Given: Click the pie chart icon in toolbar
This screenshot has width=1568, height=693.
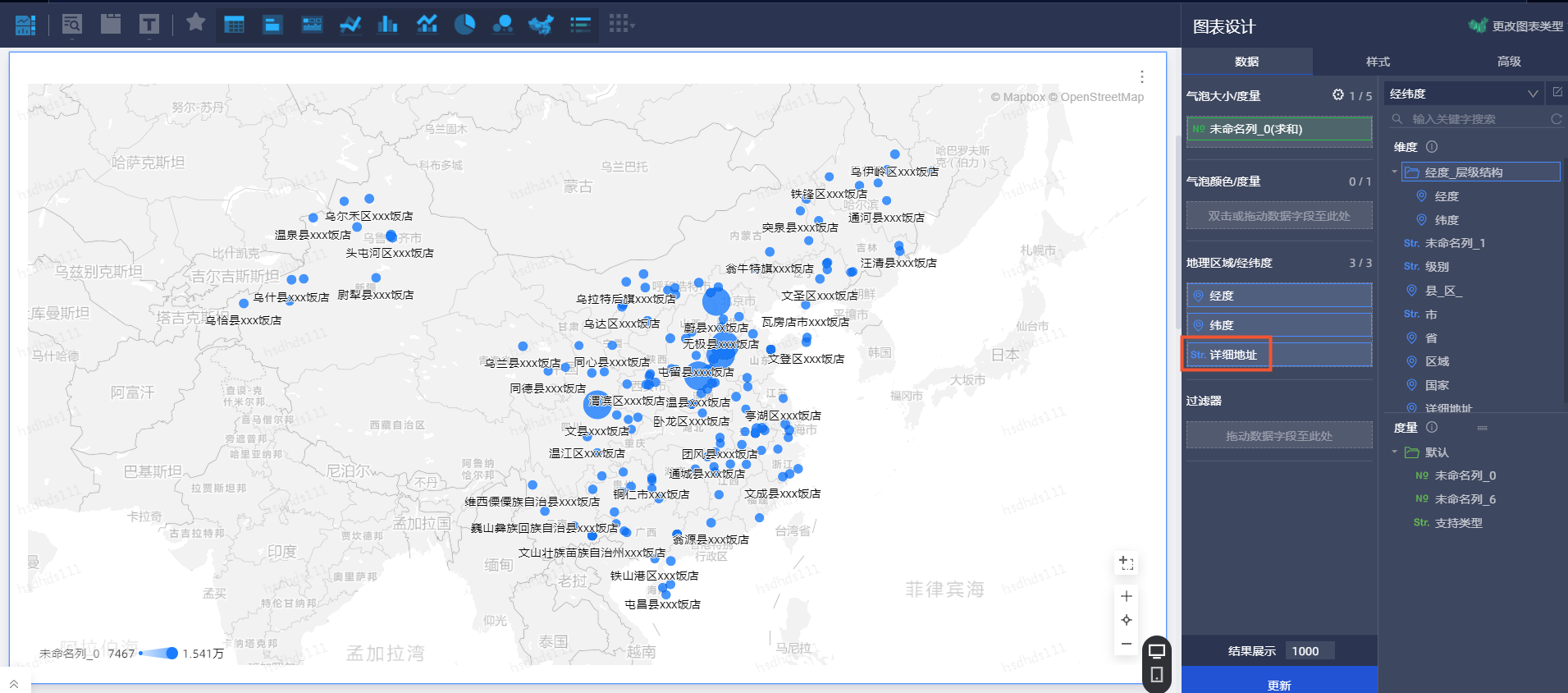Looking at the screenshot, I should pos(464,25).
